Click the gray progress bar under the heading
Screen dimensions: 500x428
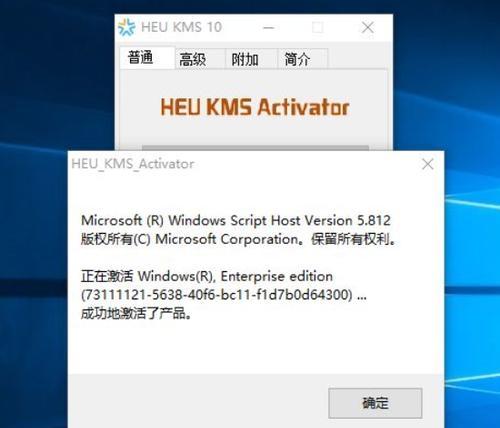(255, 147)
